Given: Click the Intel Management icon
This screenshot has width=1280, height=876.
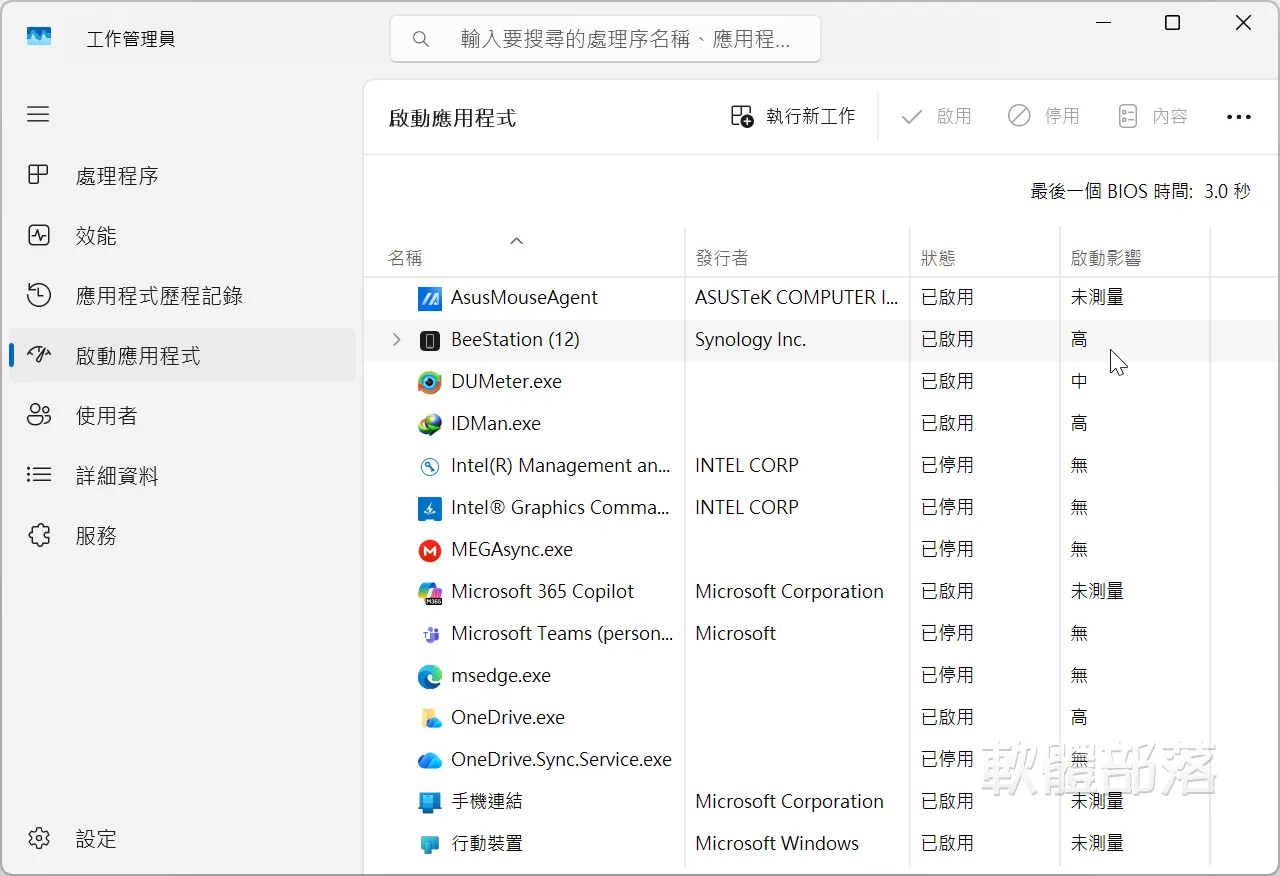Looking at the screenshot, I should tap(429, 466).
